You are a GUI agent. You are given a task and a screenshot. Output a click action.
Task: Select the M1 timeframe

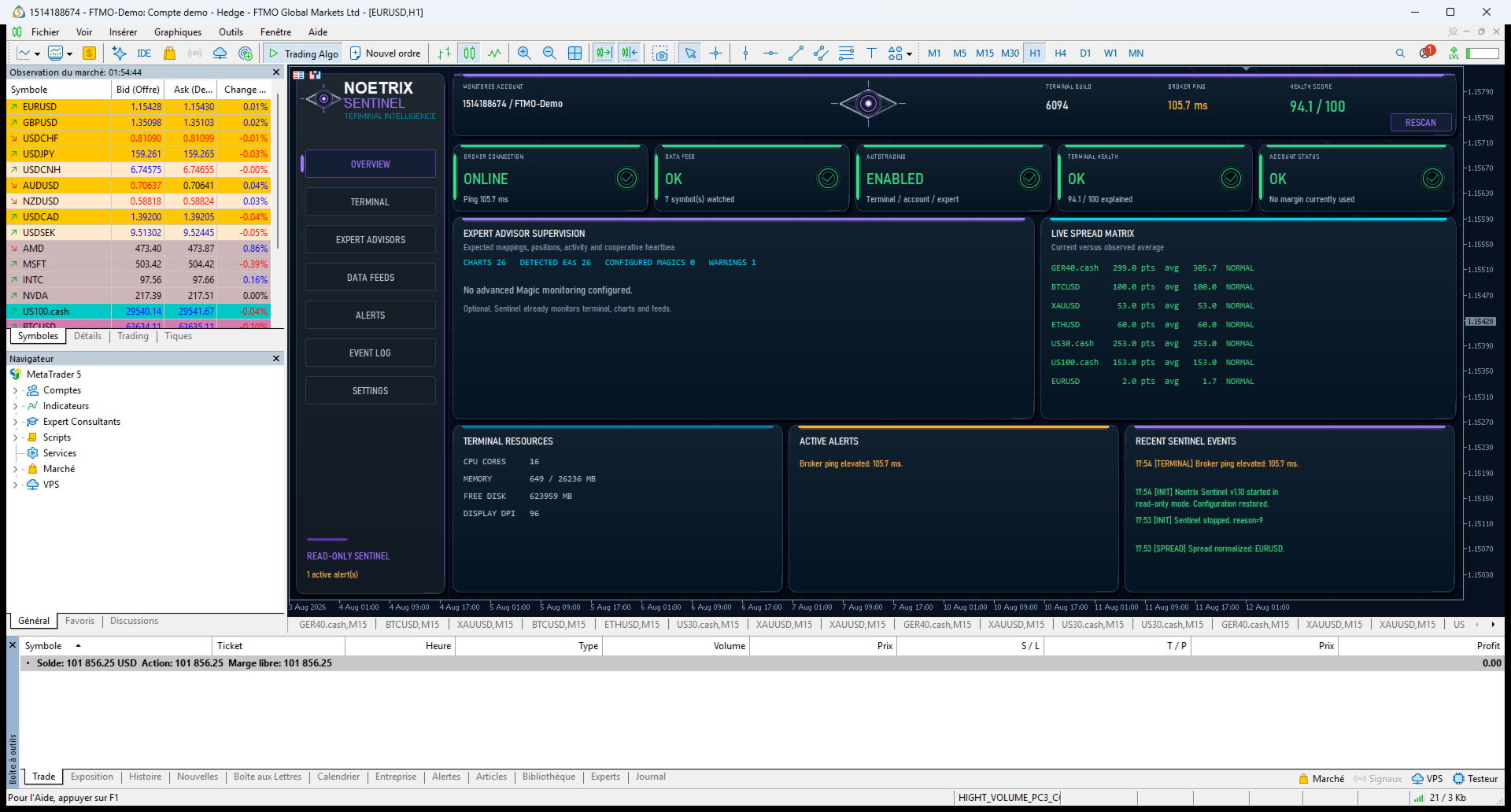click(x=934, y=54)
